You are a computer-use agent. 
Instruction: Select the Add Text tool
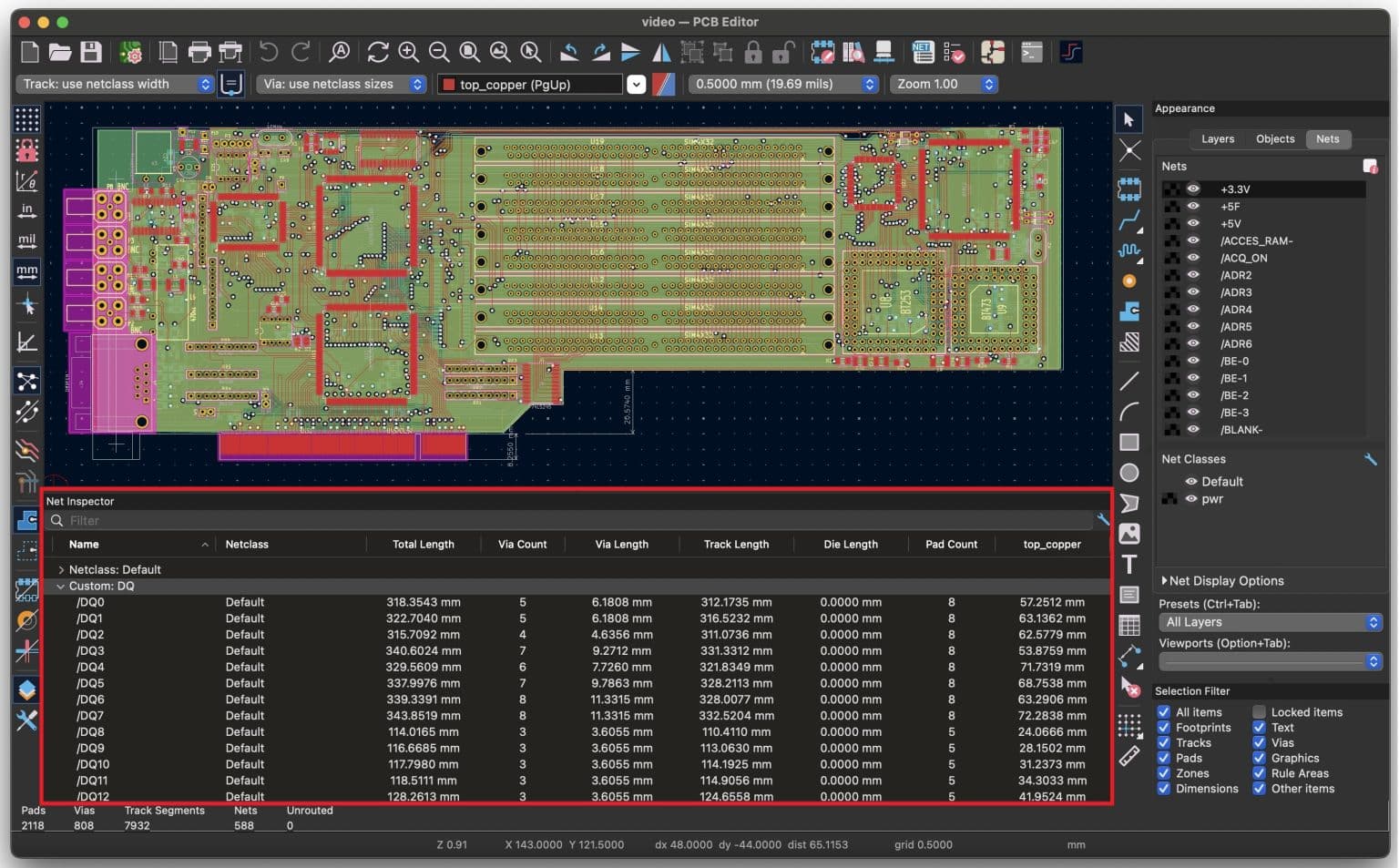[x=1129, y=565]
